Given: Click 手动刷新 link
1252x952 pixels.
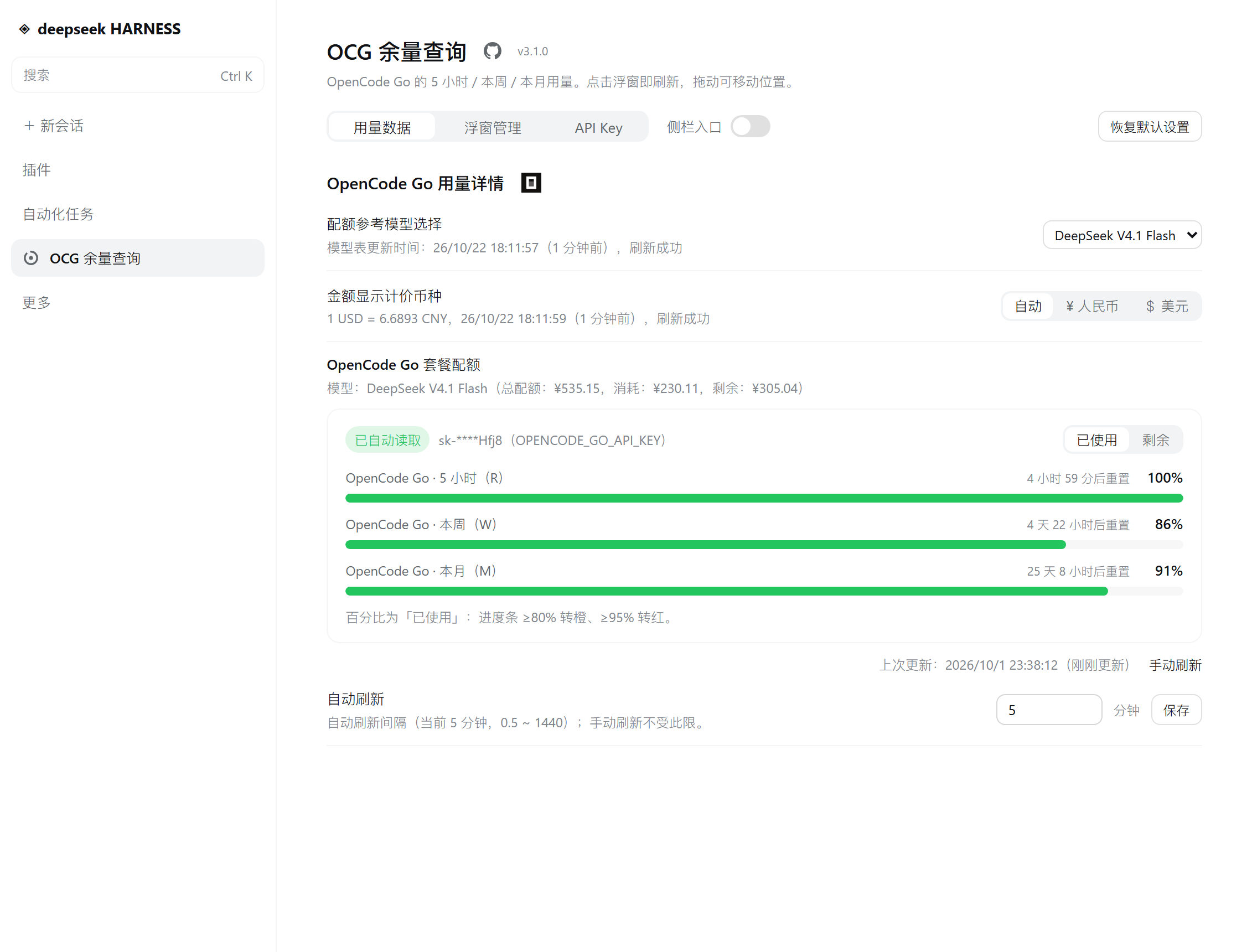Looking at the screenshot, I should (x=1175, y=665).
